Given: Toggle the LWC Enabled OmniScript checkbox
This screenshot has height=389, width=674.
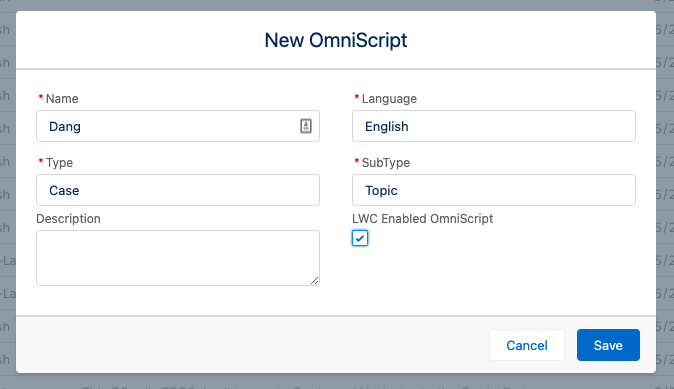Looking at the screenshot, I should (360, 238).
